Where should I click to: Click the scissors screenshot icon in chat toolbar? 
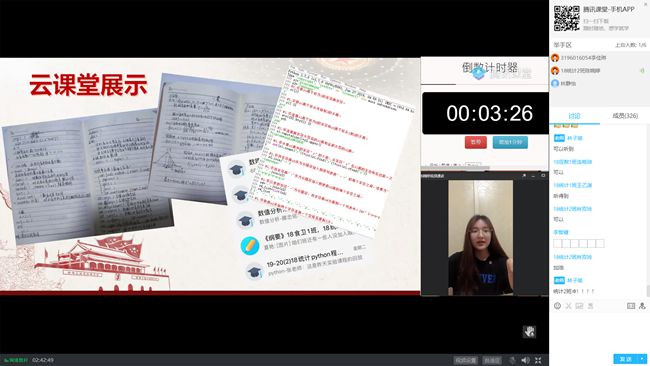point(568,306)
